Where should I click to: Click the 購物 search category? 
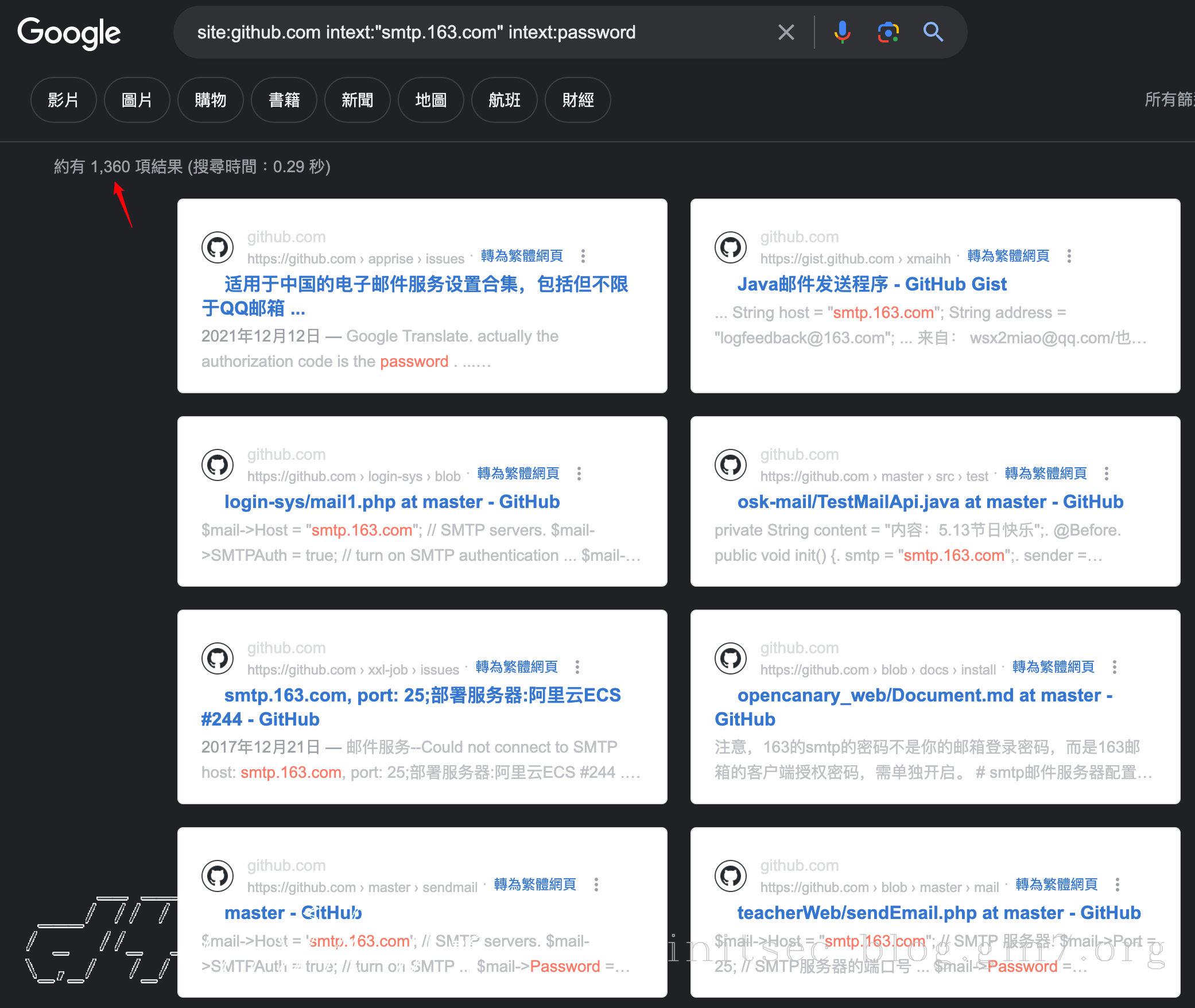click(211, 100)
